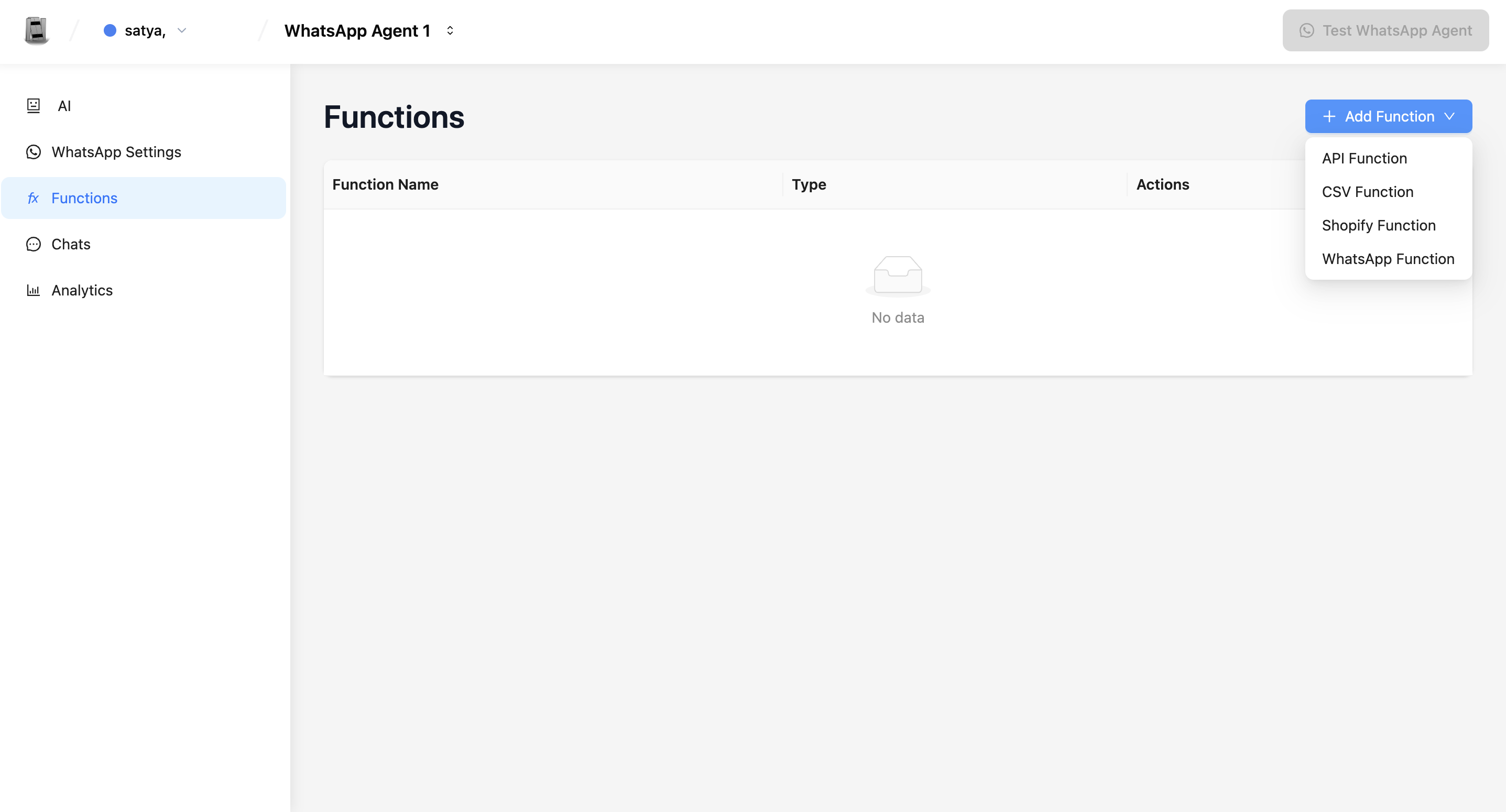The image size is (1506, 812).
Task: Select WhatsApp Function menu option
Action: tap(1388, 259)
